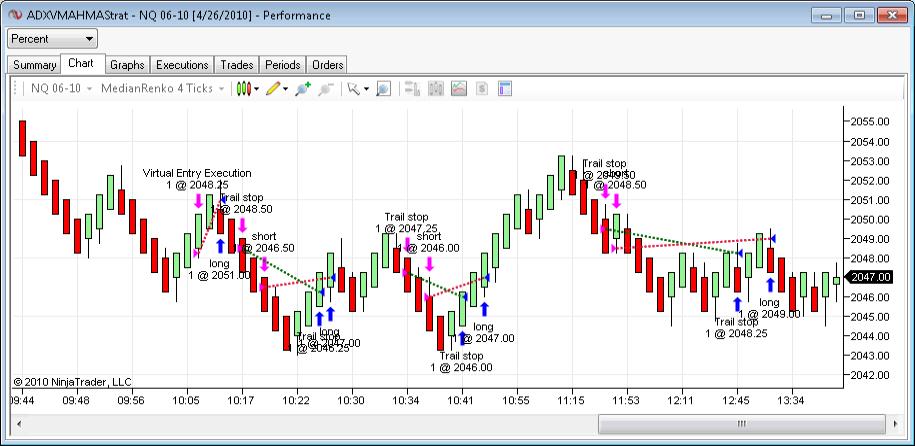
Task: Click the 2055.00 price axis label
Action: [x=871, y=121]
